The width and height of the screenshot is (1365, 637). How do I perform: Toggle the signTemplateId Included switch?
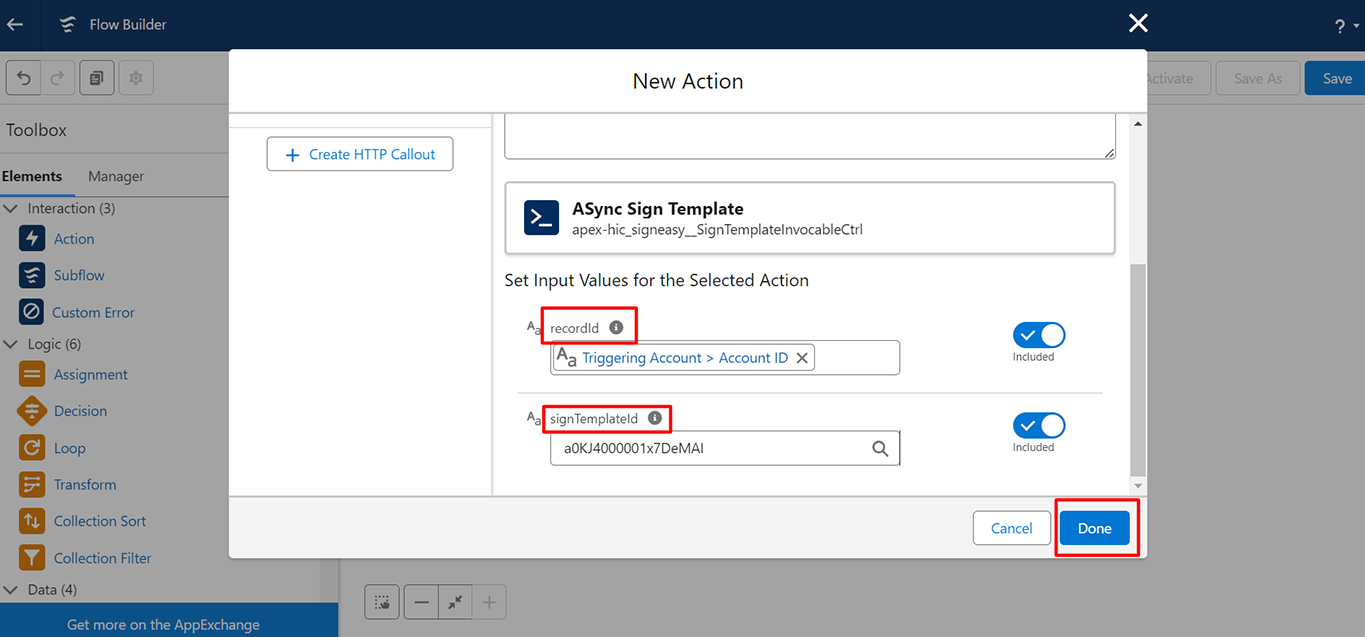[1039, 426]
